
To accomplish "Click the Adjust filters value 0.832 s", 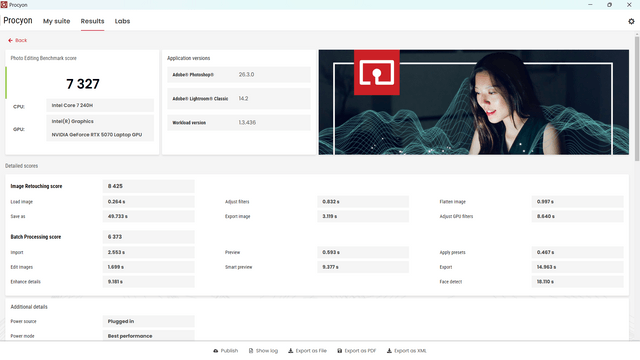I will point(363,202).
